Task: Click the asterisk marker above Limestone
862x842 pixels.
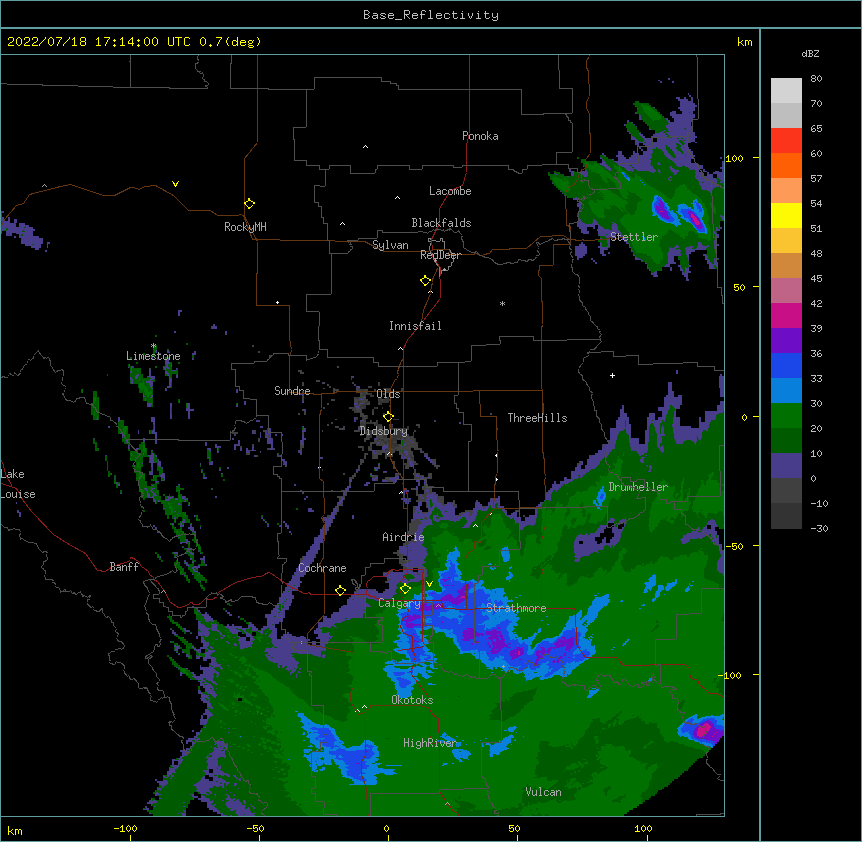Action: click(x=154, y=346)
